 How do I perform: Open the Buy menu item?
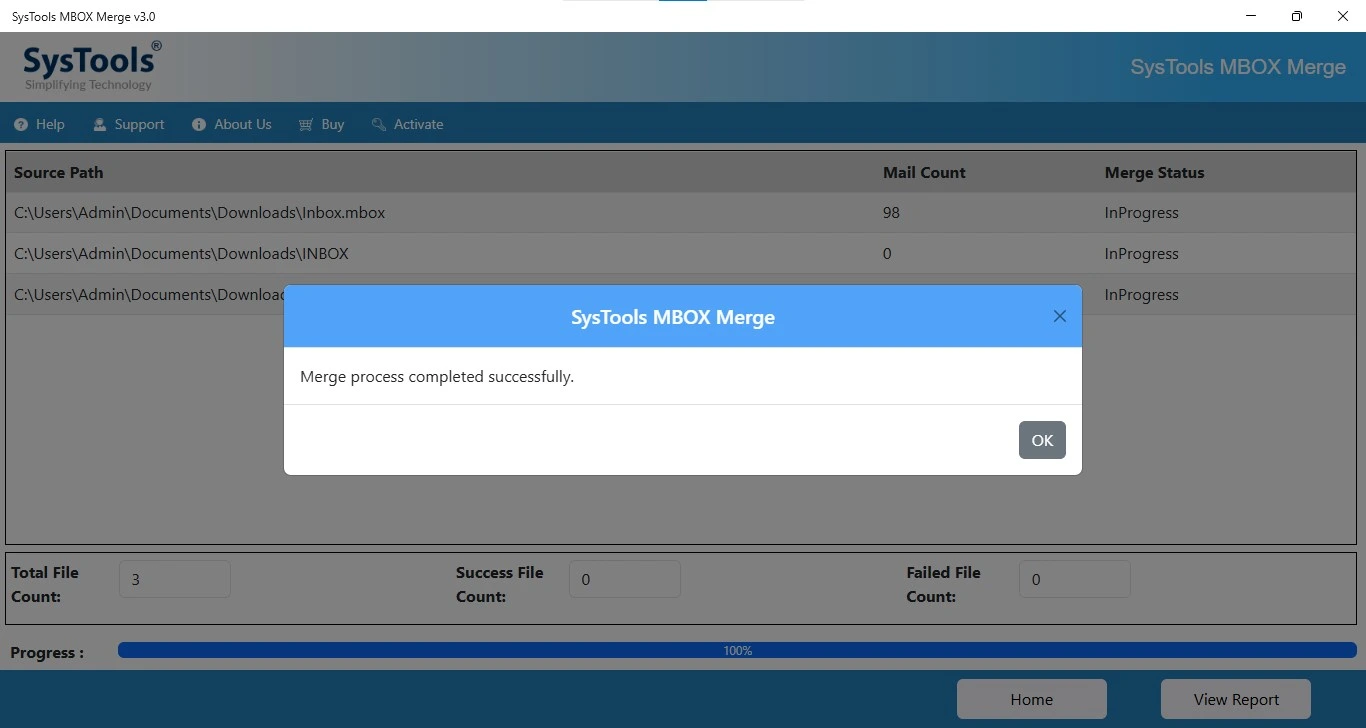click(x=321, y=125)
